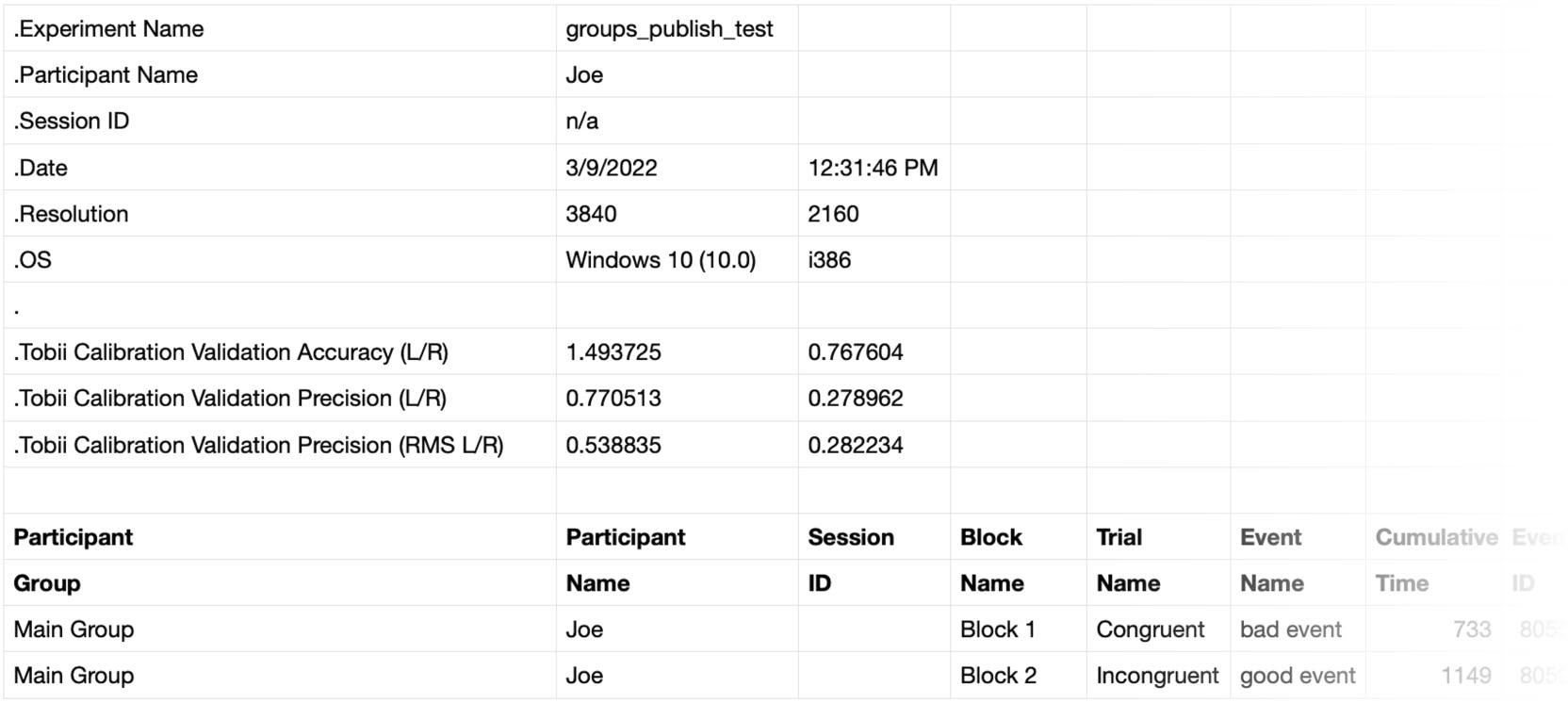This screenshot has height=703, width=1568.
Task: Click the accuracy value 1.493725
Action: coord(613,352)
